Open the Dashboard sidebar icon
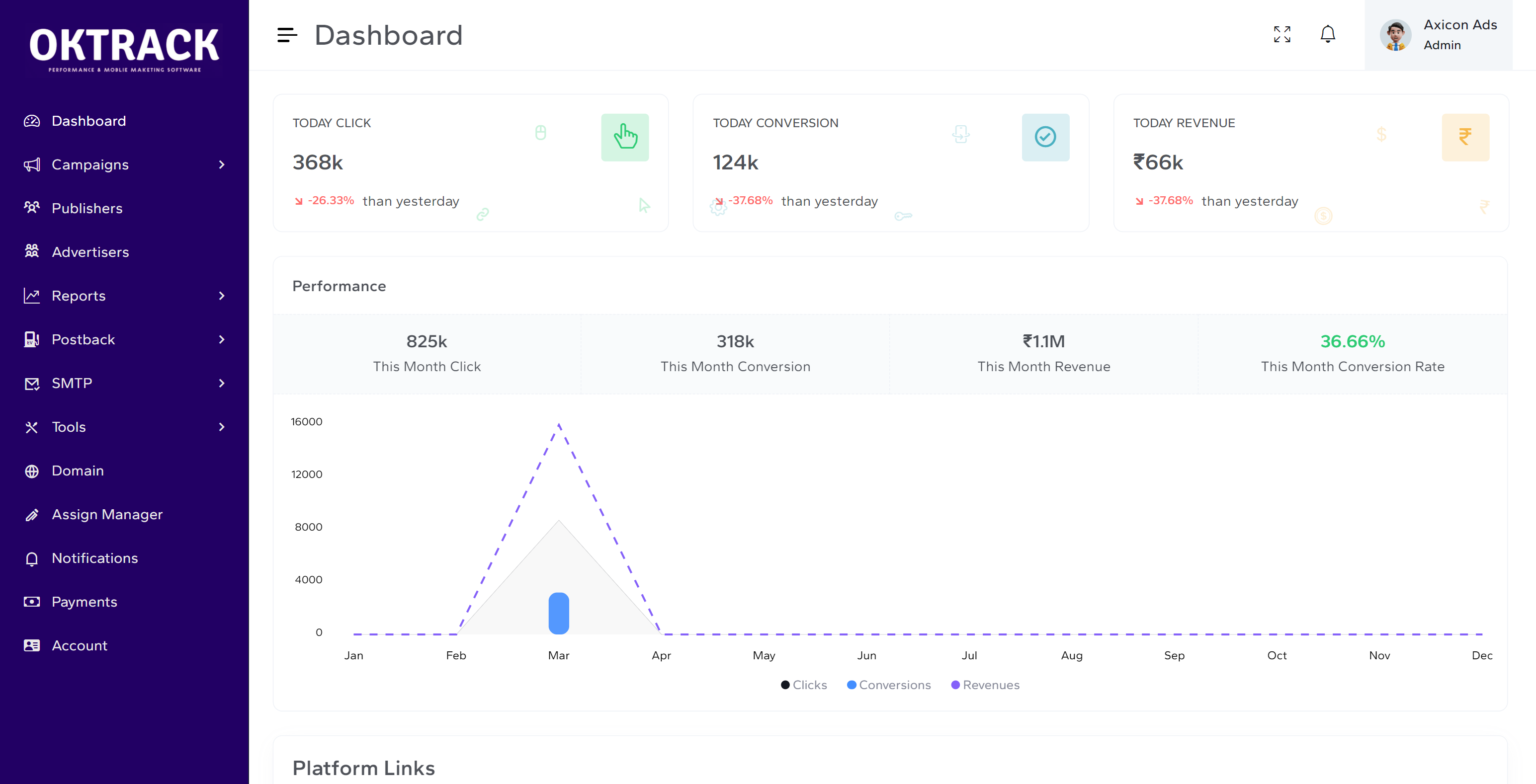The width and height of the screenshot is (1536, 784). 32,120
